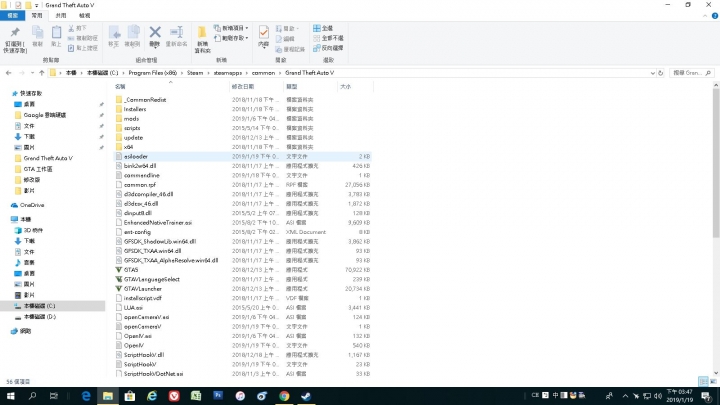
Task: Click steamapps in the breadcrumb path
Action: [x=227, y=73]
